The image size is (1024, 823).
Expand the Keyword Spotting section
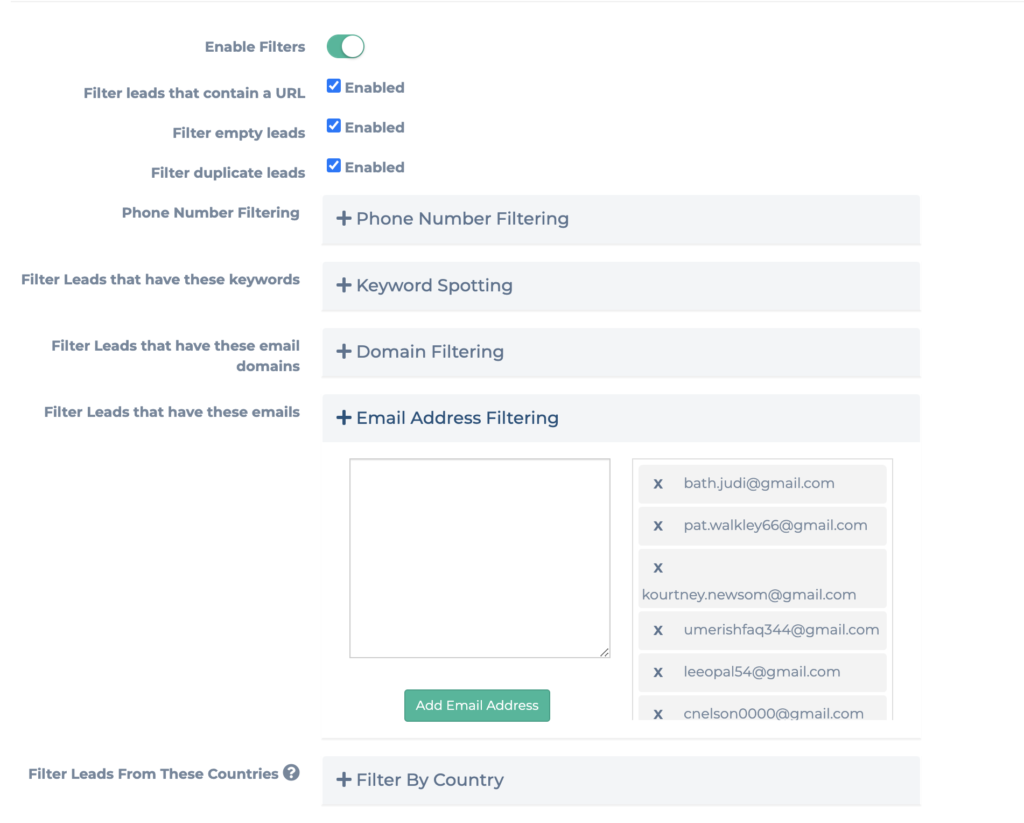(x=434, y=286)
